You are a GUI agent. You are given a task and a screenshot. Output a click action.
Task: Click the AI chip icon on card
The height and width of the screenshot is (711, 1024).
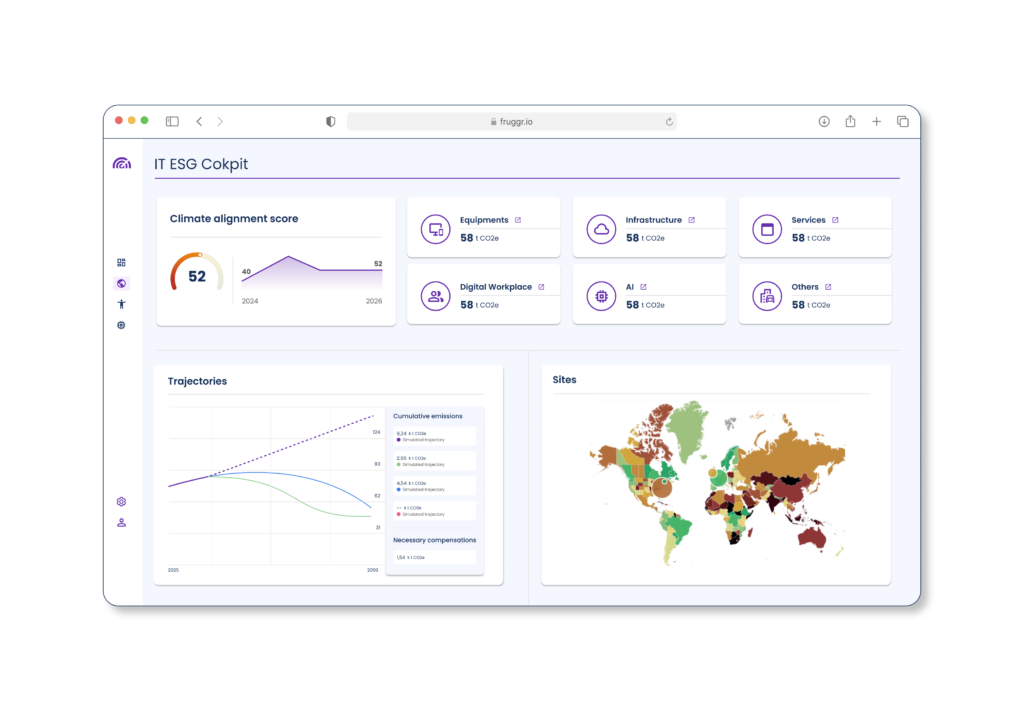click(x=601, y=296)
